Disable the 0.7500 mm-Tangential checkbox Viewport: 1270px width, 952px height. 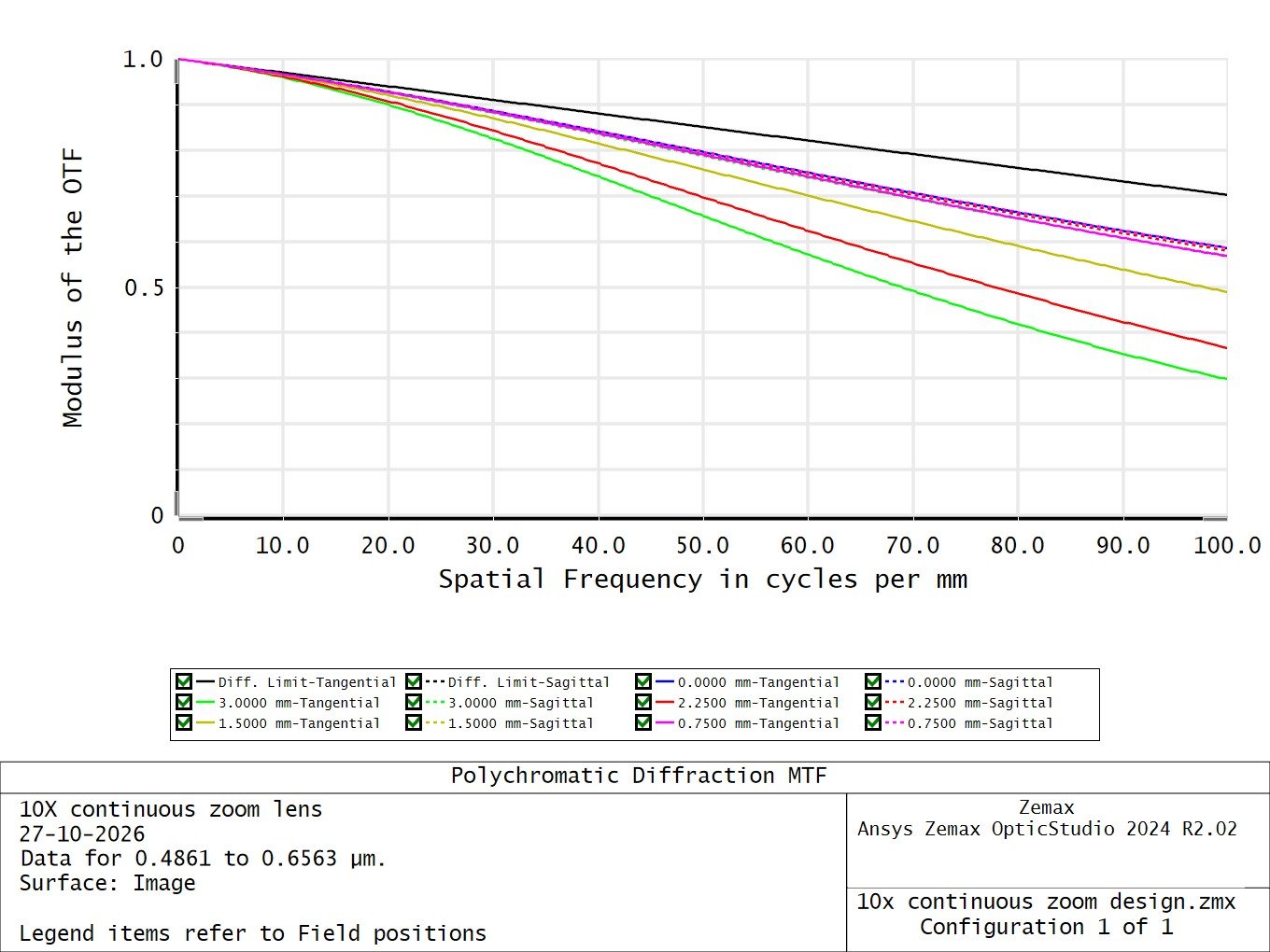[x=643, y=723]
